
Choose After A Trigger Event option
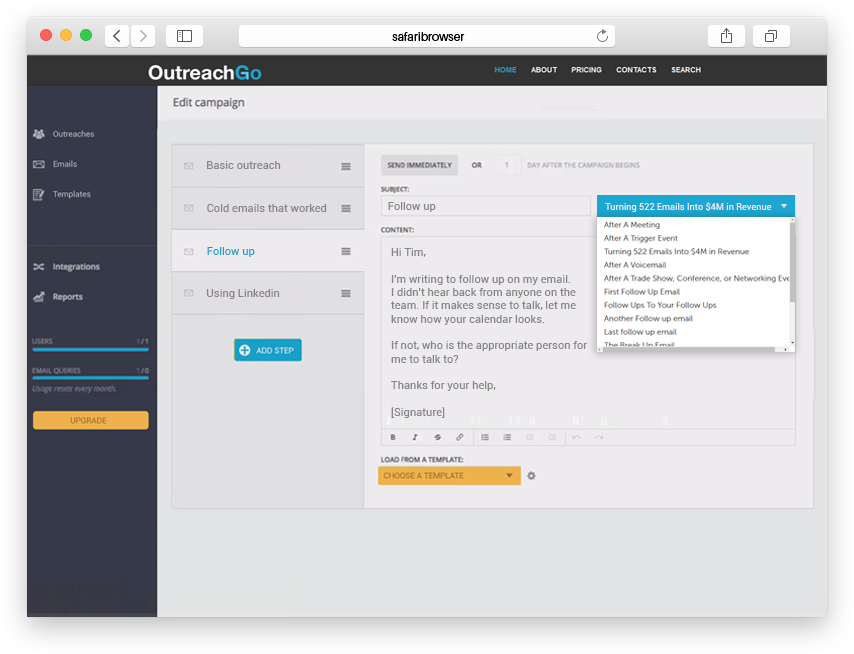640,238
